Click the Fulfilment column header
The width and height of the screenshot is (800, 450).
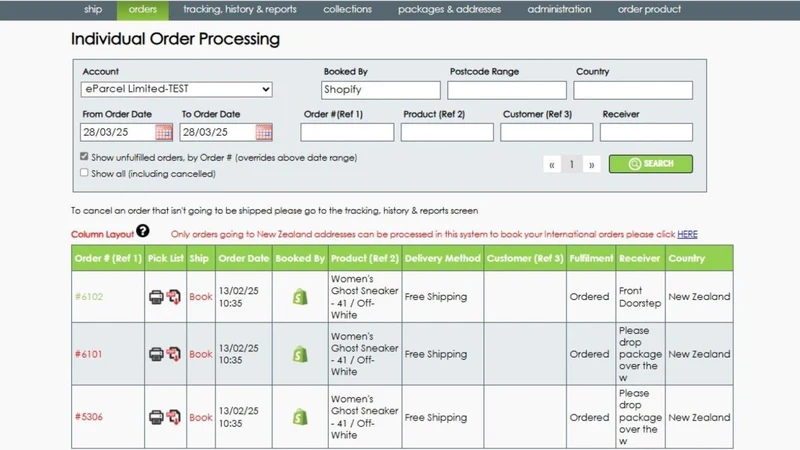tap(591, 258)
